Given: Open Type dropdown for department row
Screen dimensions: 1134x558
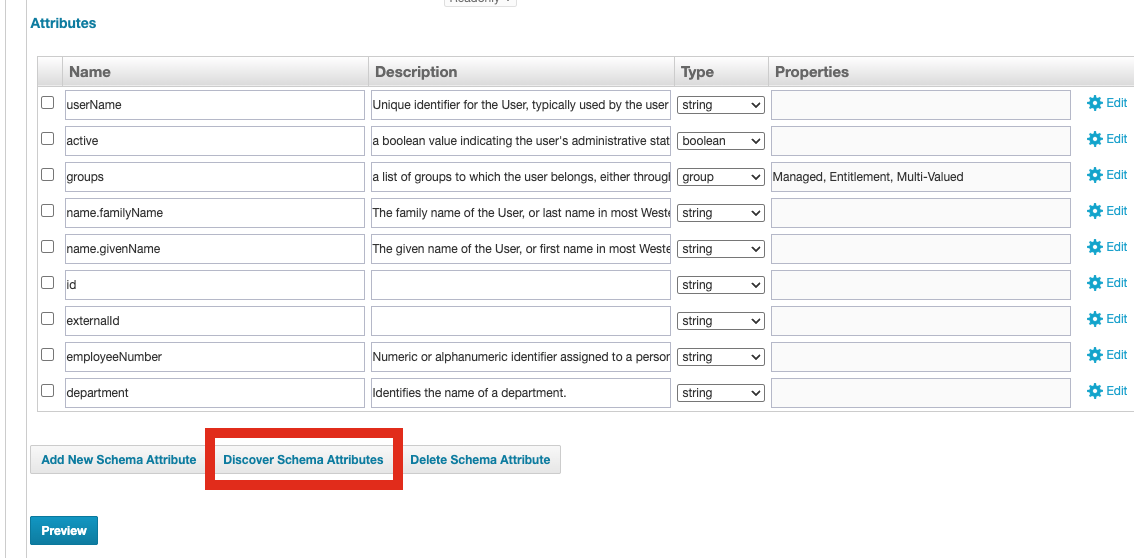Looking at the screenshot, I should pos(720,393).
